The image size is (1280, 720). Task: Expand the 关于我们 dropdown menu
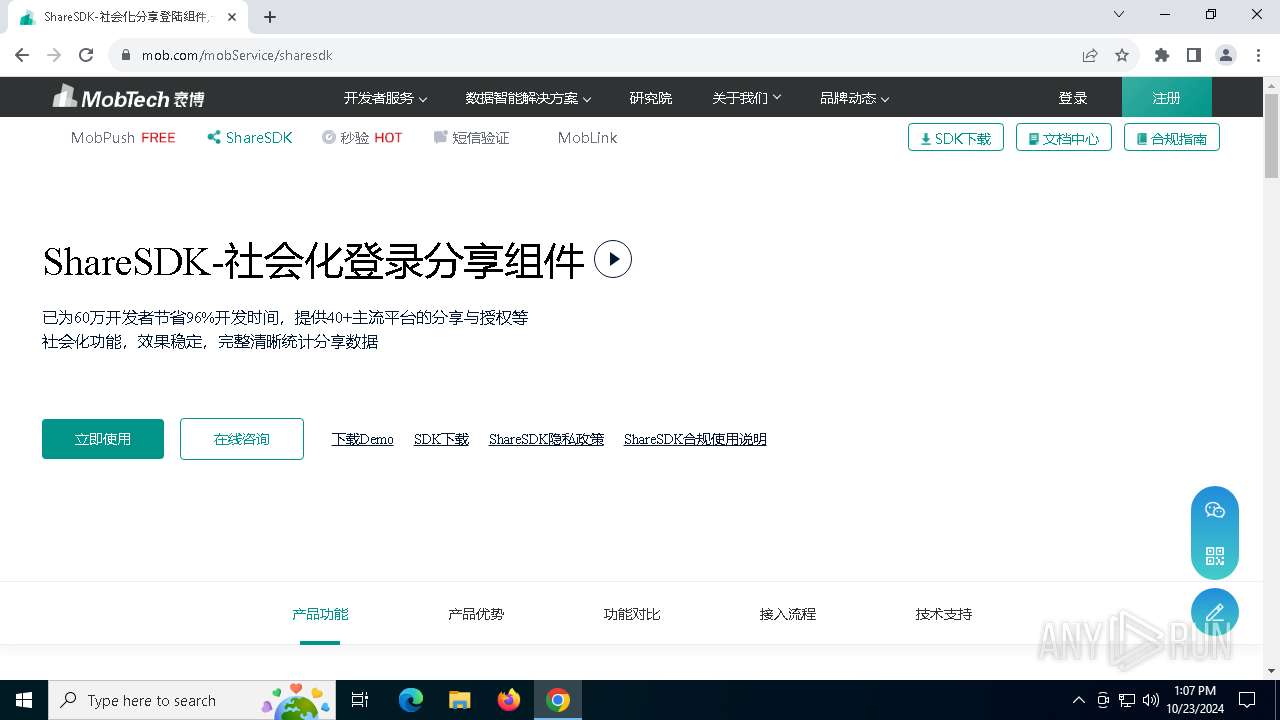tap(747, 98)
